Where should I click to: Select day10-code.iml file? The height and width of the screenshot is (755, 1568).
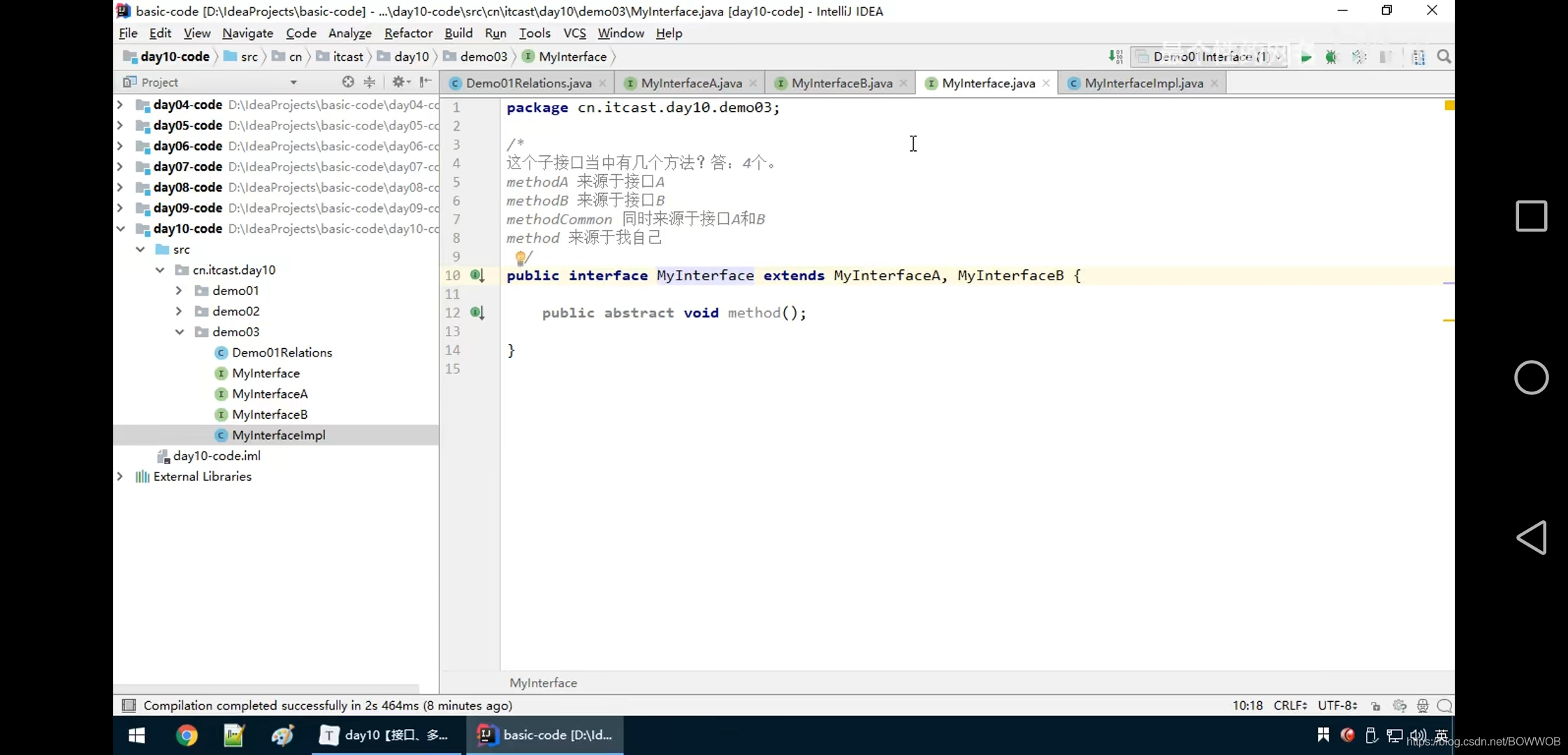point(217,456)
